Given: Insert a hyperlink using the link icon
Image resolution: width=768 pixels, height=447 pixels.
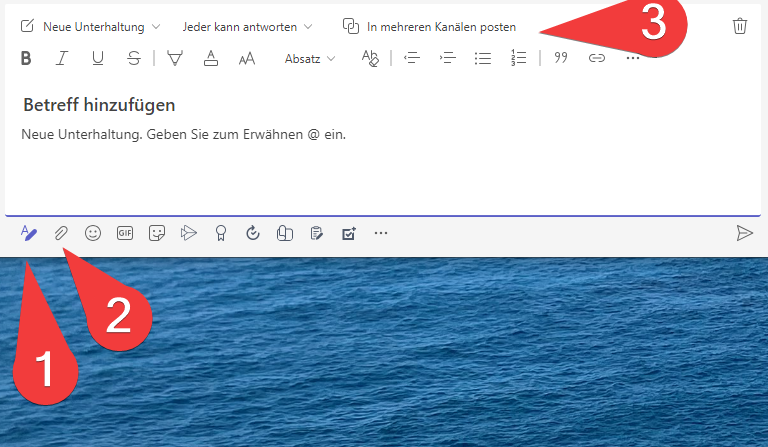Looking at the screenshot, I should click(596, 58).
